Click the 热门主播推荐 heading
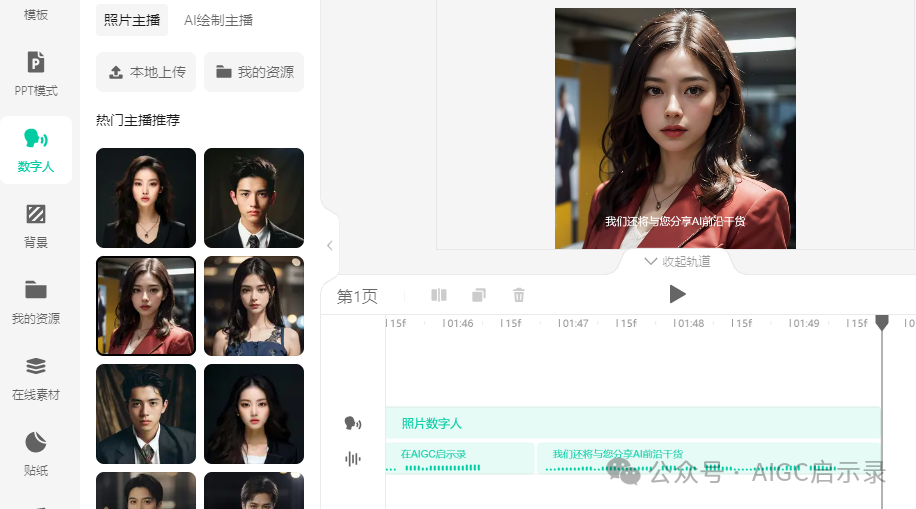This screenshot has width=916, height=509. tap(138, 120)
